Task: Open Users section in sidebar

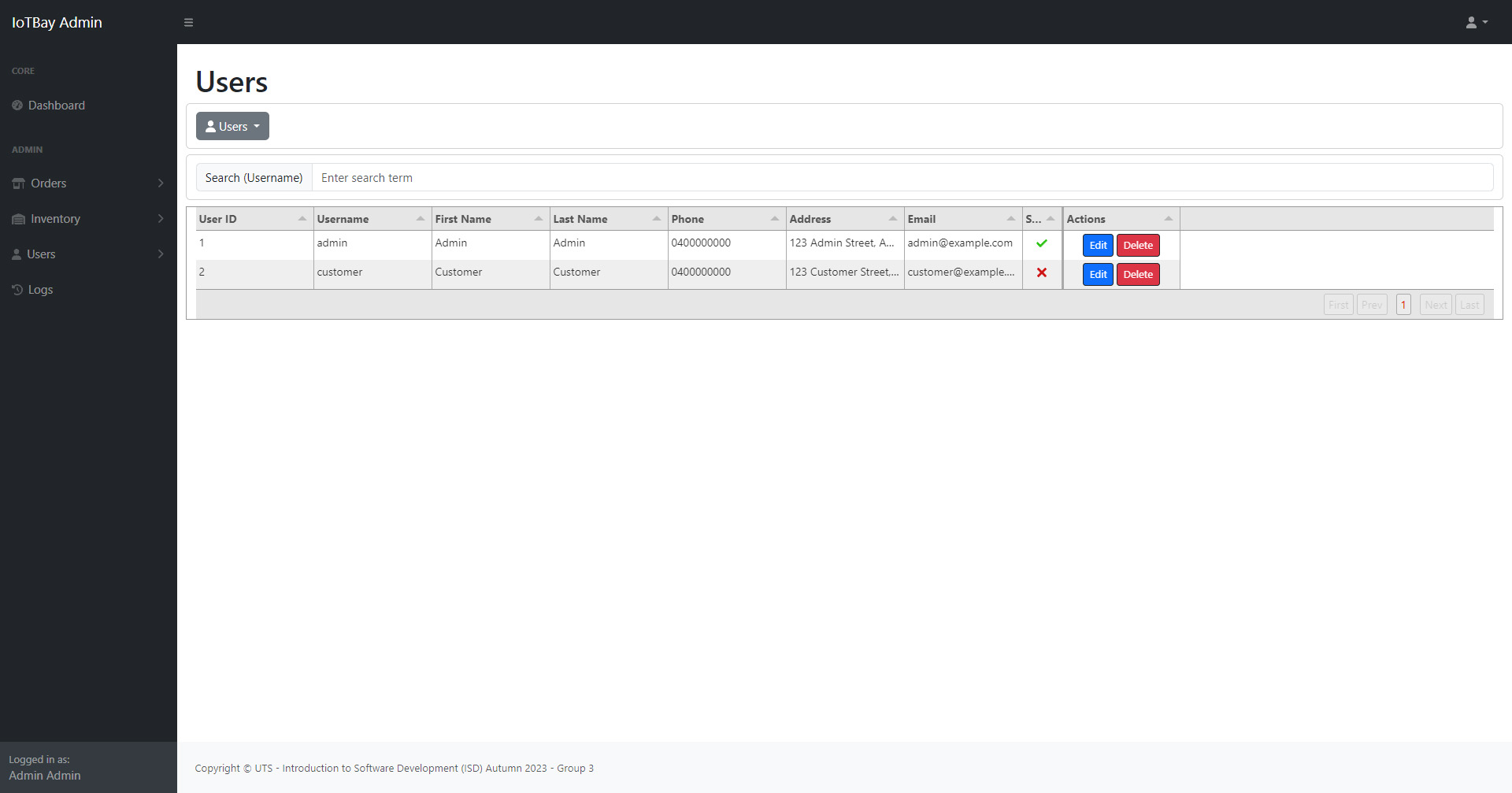Action: (x=88, y=254)
